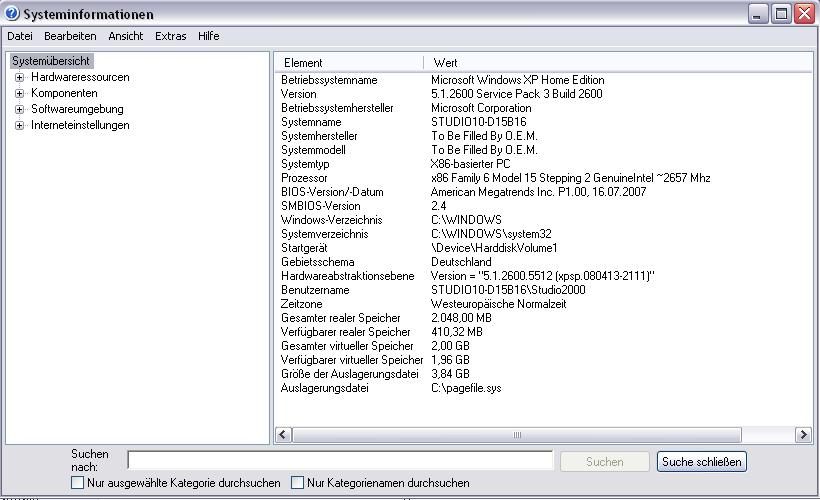
Task: Click the right scroll arrow of horizontal scrollbar
Action: coord(803,435)
